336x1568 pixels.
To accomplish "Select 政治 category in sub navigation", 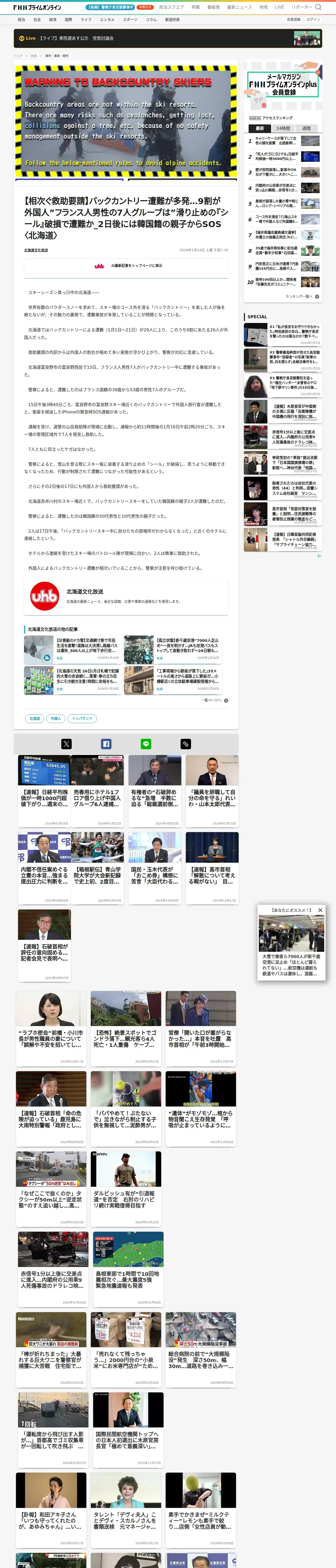I will (21, 20).
